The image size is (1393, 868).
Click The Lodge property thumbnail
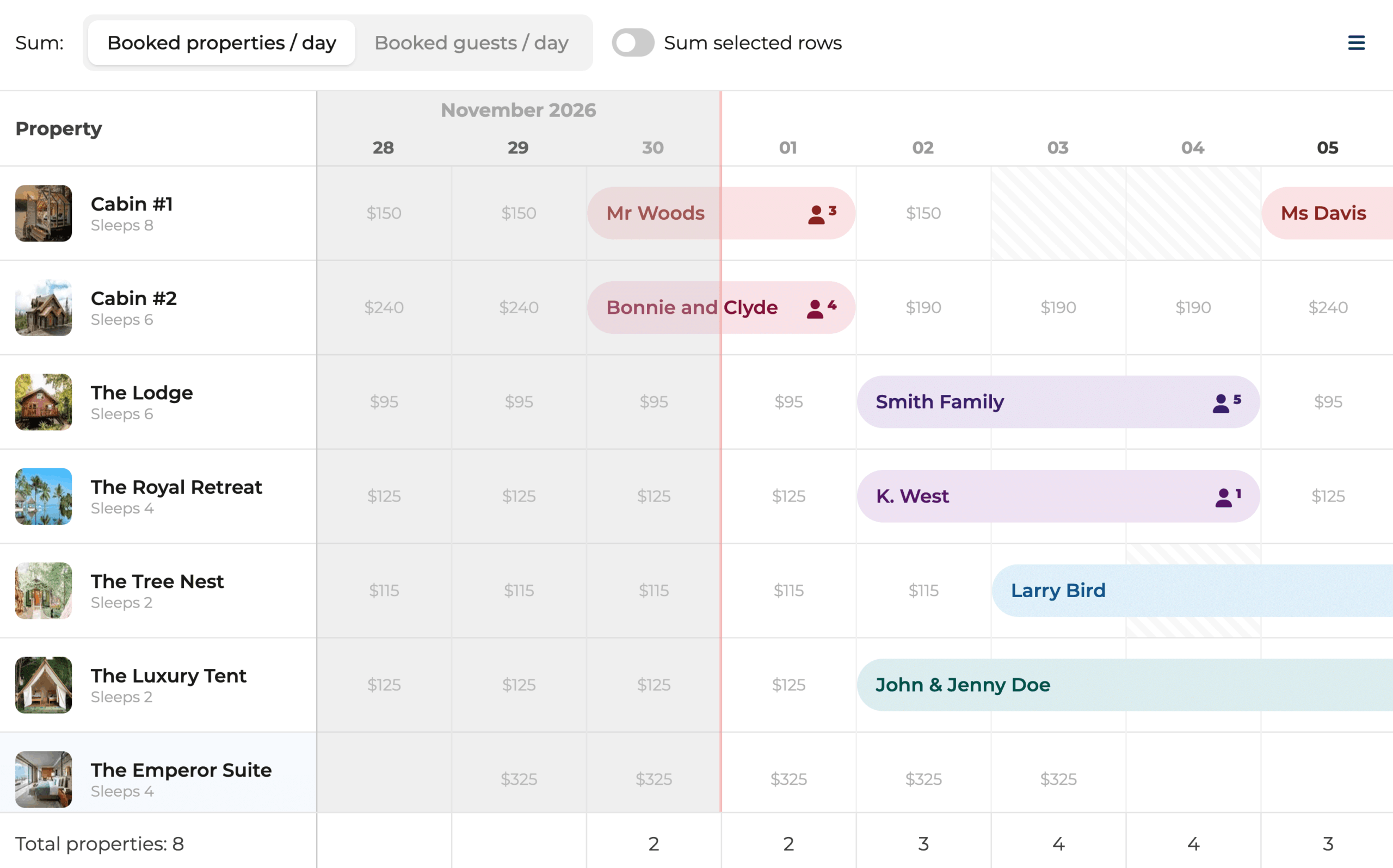pyautogui.click(x=44, y=402)
